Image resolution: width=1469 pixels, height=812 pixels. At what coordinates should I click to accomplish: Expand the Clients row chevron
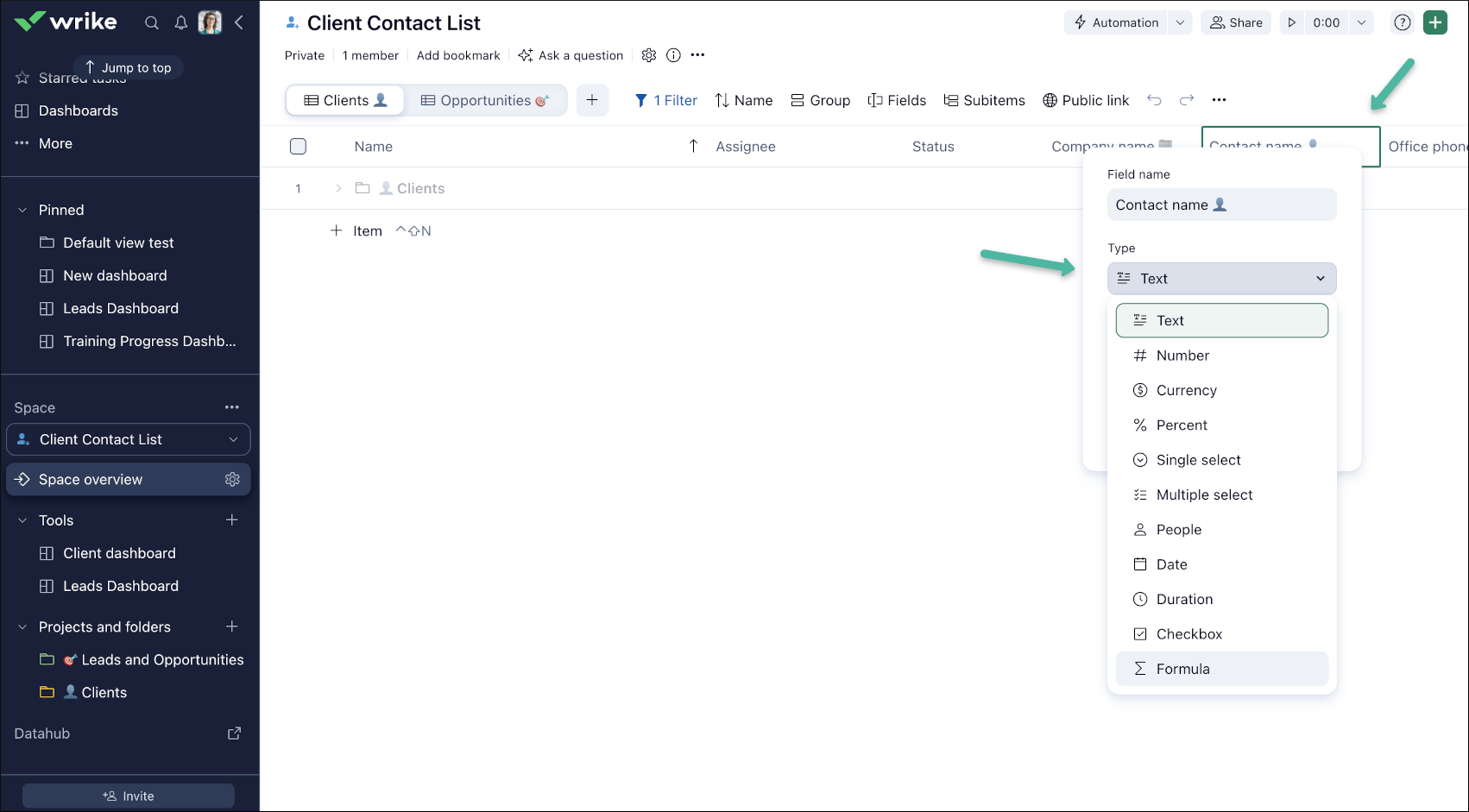pyautogui.click(x=338, y=188)
